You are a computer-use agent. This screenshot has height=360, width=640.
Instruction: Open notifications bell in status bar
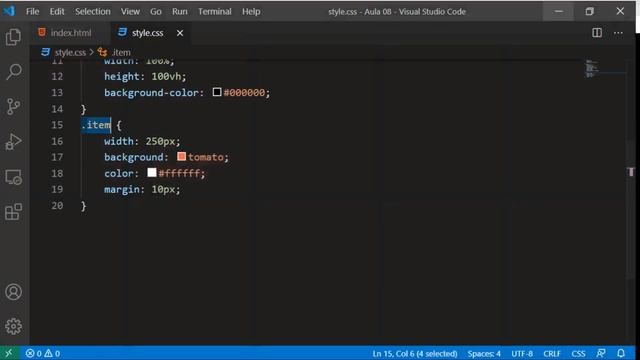621,353
